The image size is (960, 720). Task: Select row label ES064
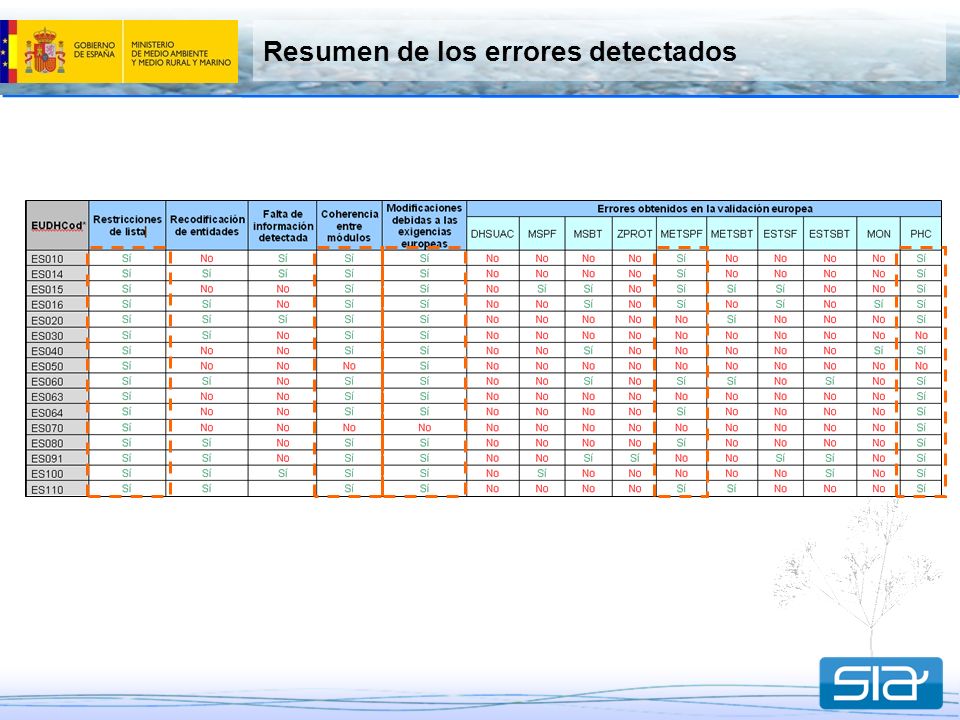(47, 412)
